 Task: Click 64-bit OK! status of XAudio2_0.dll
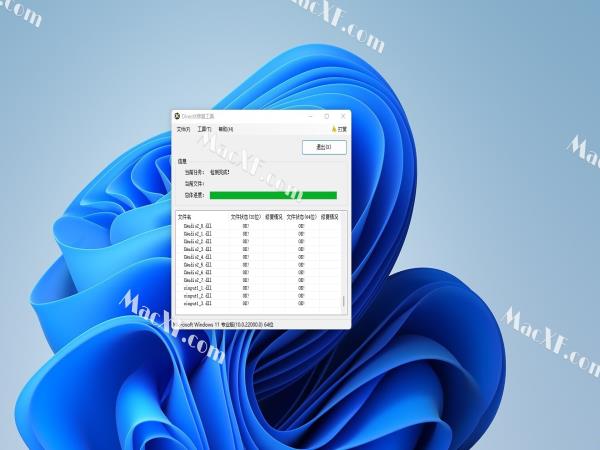pyautogui.click(x=301, y=226)
